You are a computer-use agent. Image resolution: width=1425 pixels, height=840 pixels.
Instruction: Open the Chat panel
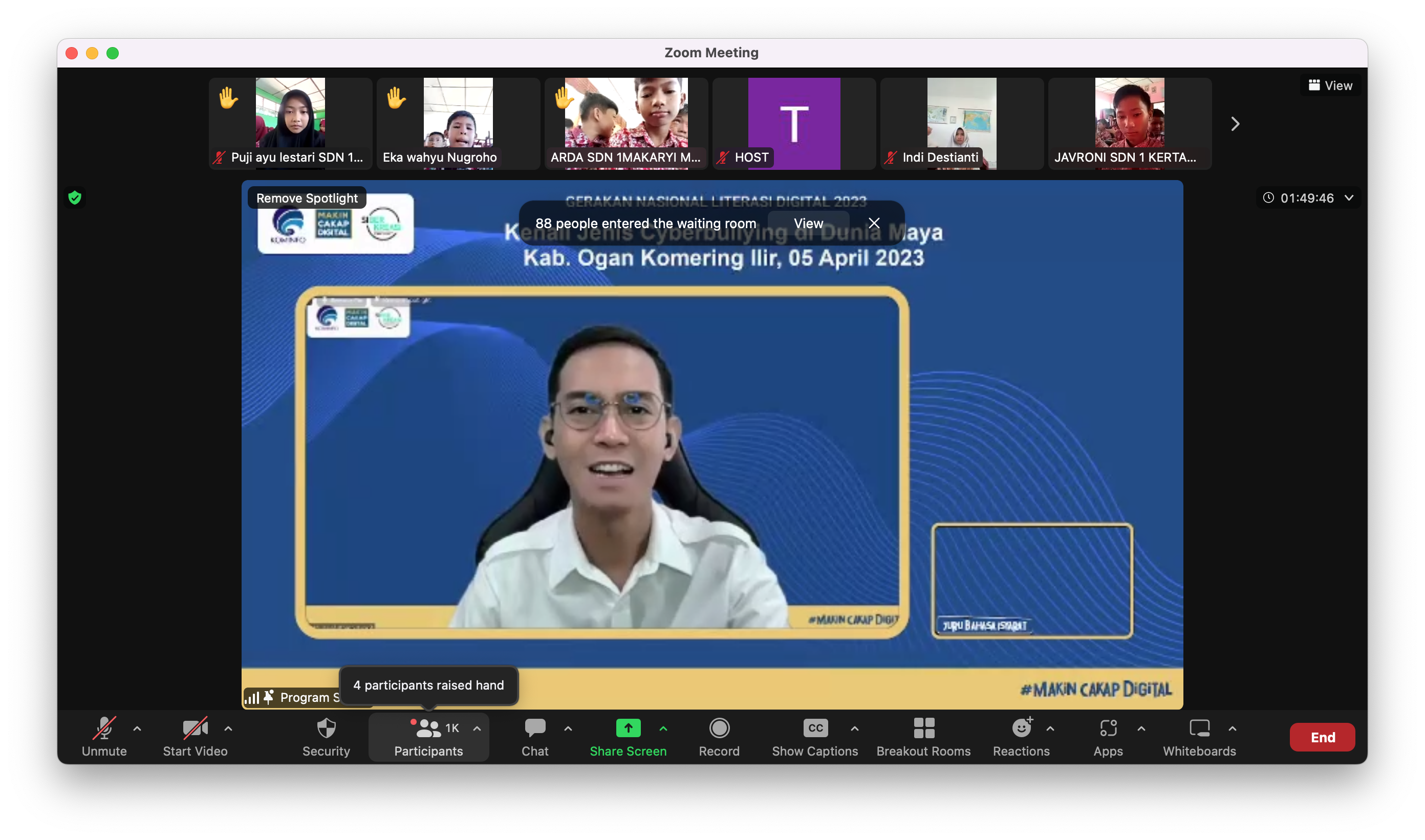click(x=535, y=737)
